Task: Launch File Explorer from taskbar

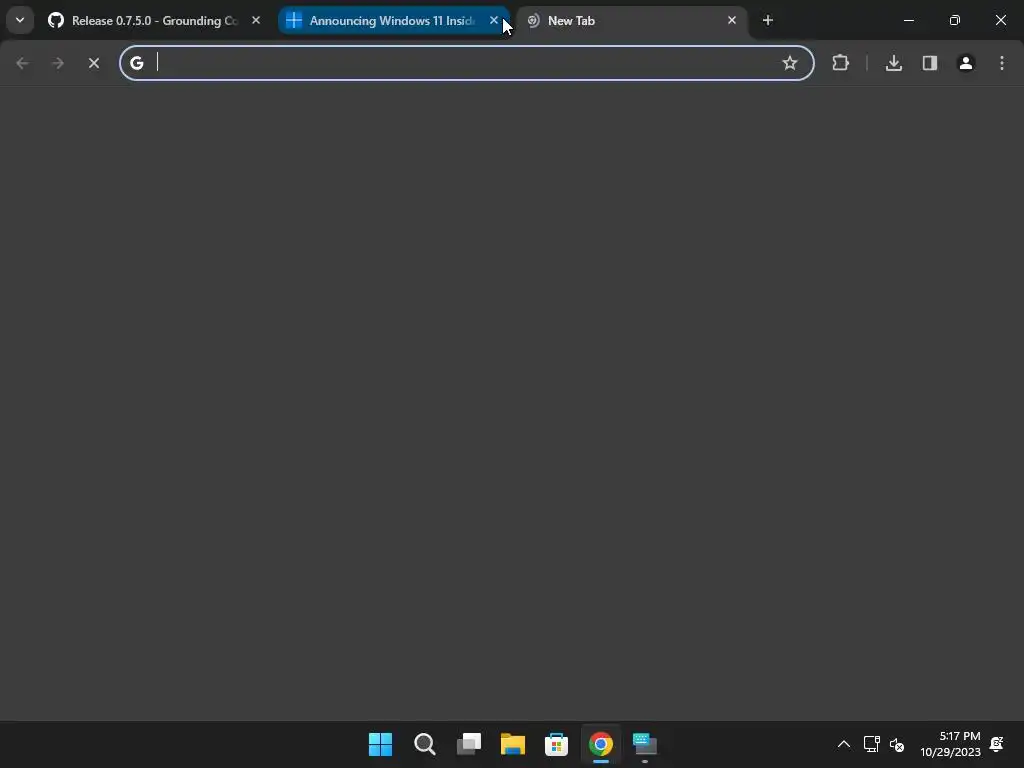Action: [513, 744]
